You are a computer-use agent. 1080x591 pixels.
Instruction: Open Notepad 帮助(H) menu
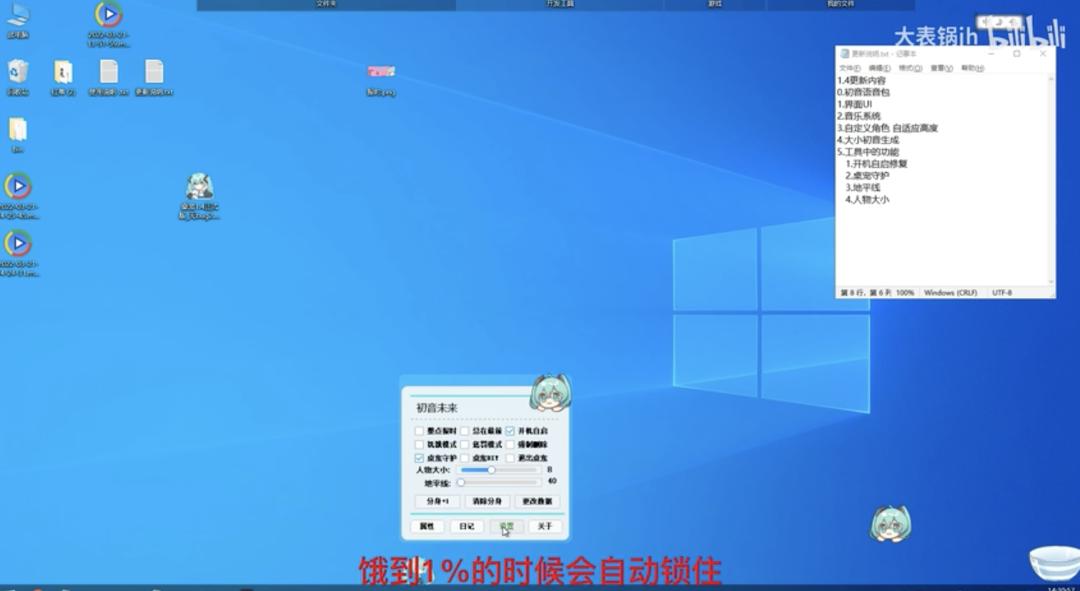(972, 68)
